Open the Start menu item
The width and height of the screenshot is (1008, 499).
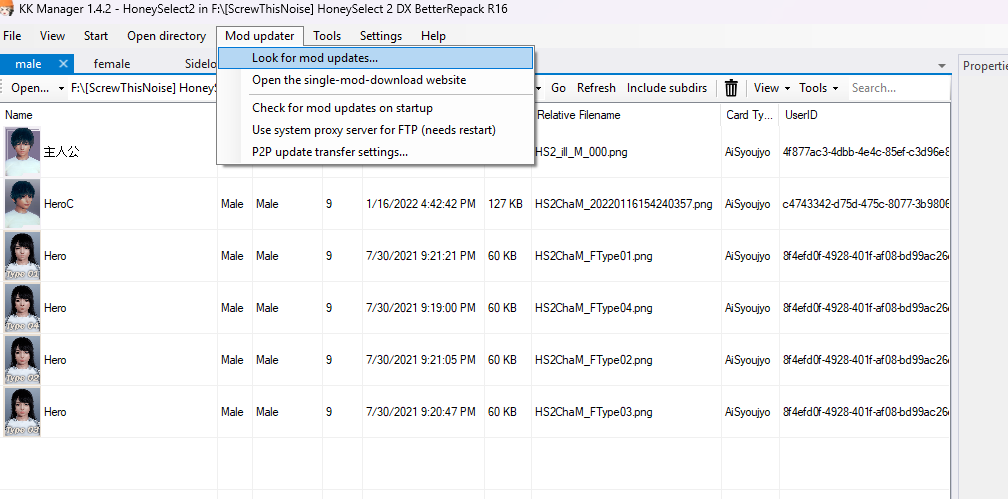tap(96, 36)
